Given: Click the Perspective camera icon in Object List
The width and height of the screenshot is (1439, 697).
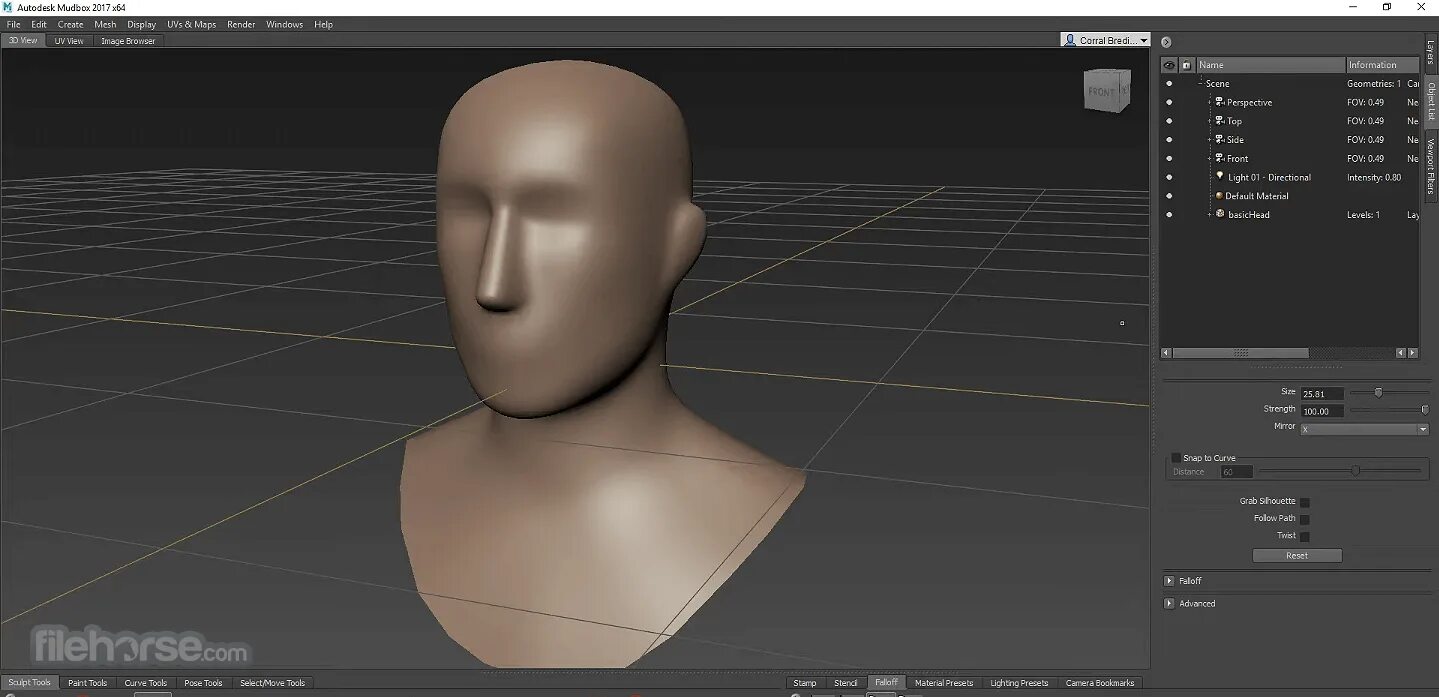Looking at the screenshot, I should [1220, 102].
